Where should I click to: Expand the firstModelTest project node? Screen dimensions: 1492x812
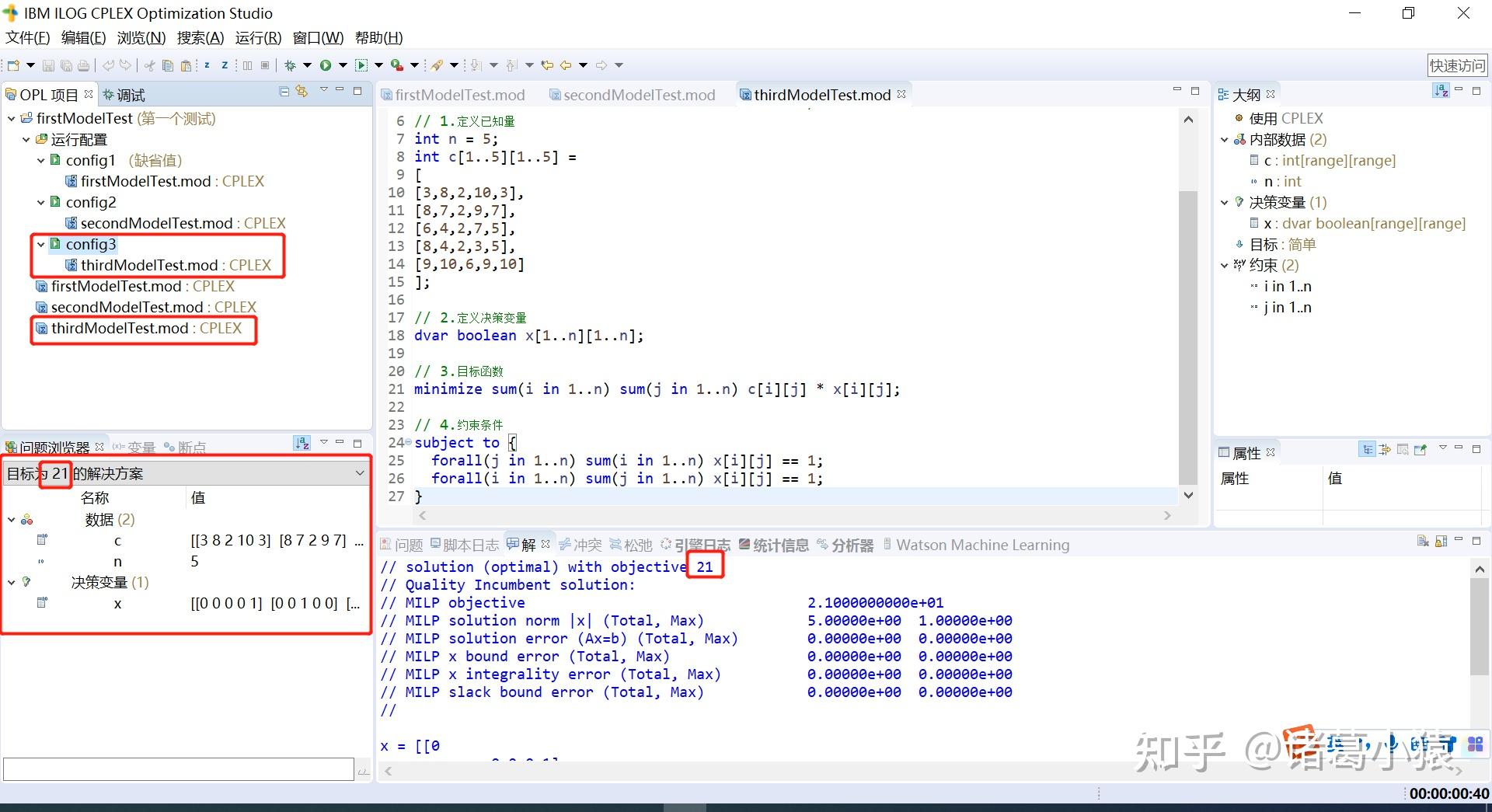coord(10,118)
